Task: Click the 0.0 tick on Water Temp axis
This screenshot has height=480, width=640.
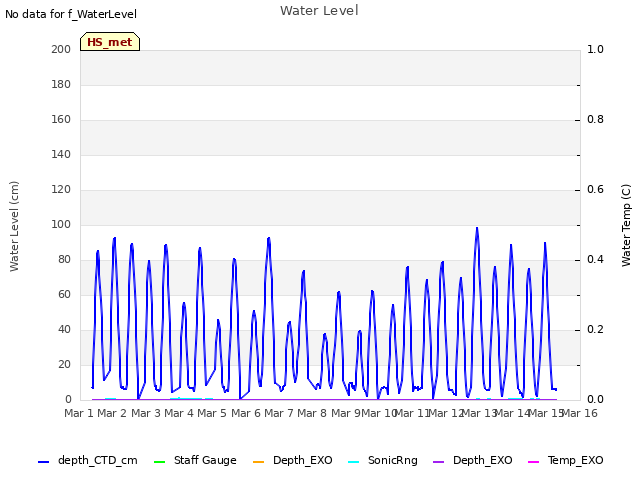Action: (x=595, y=400)
